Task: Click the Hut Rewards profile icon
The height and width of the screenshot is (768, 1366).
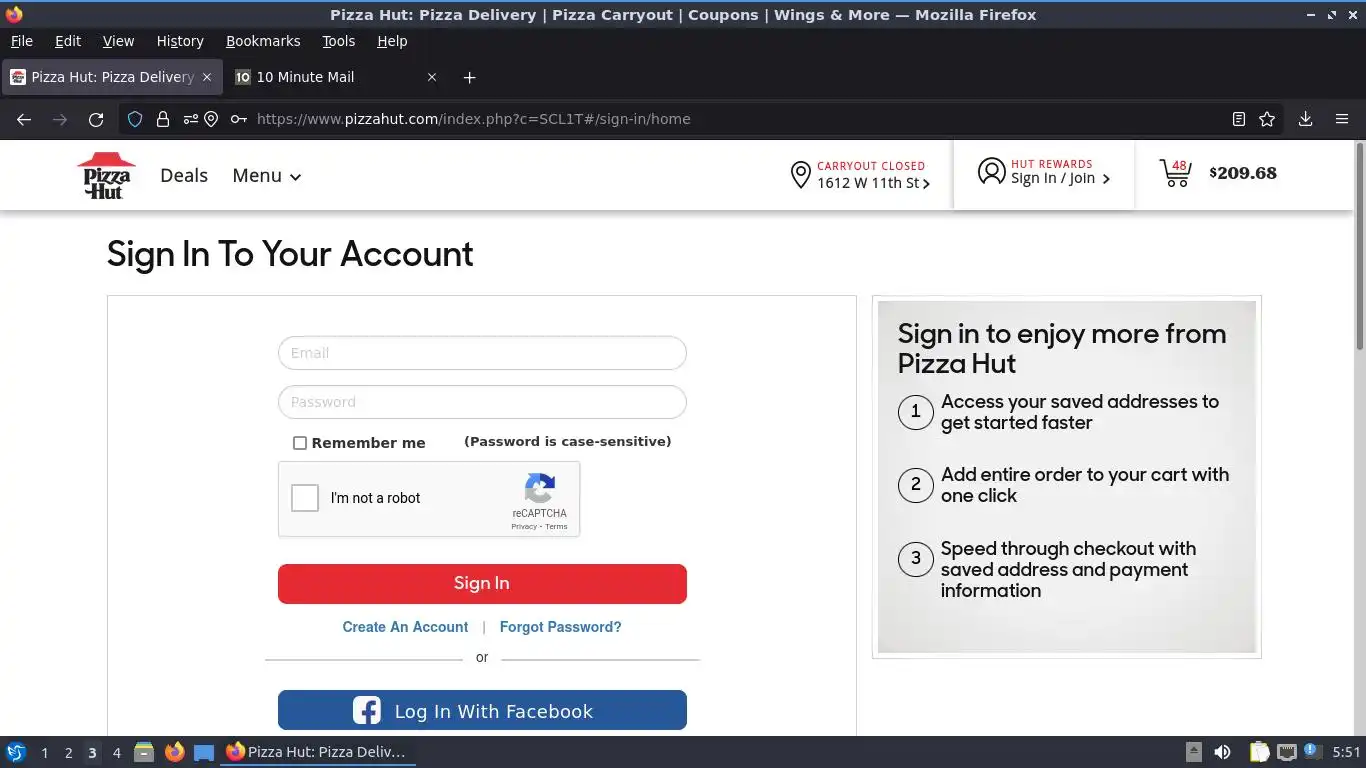Action: (x=991, y=171)
